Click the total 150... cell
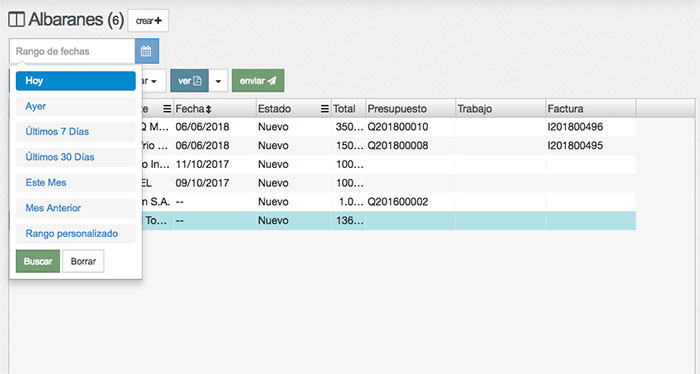This screenshot has height=374, width=700. 349,145
